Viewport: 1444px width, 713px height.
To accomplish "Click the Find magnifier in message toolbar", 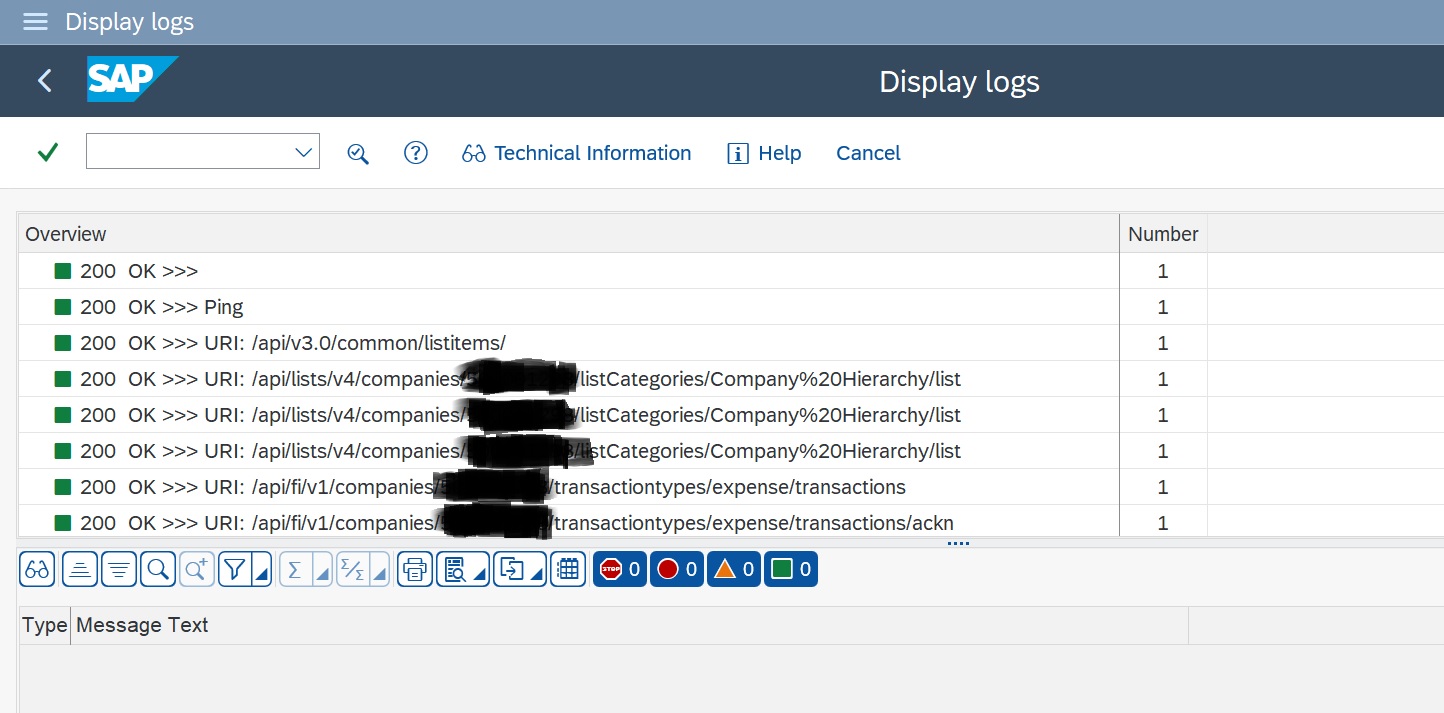I will pos(157,570).
